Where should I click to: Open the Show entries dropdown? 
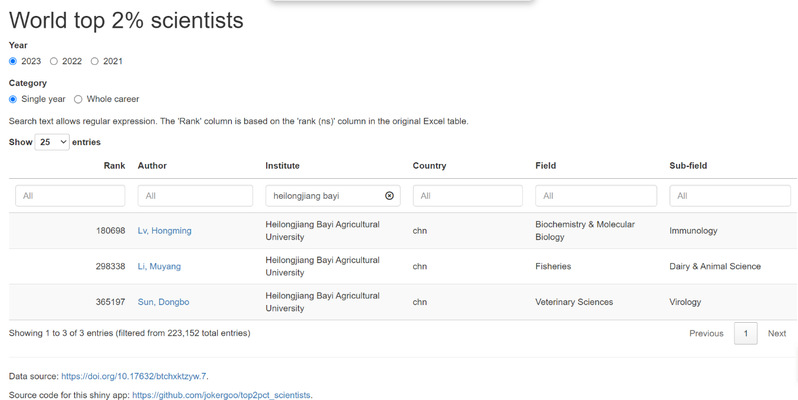point(52,142)
